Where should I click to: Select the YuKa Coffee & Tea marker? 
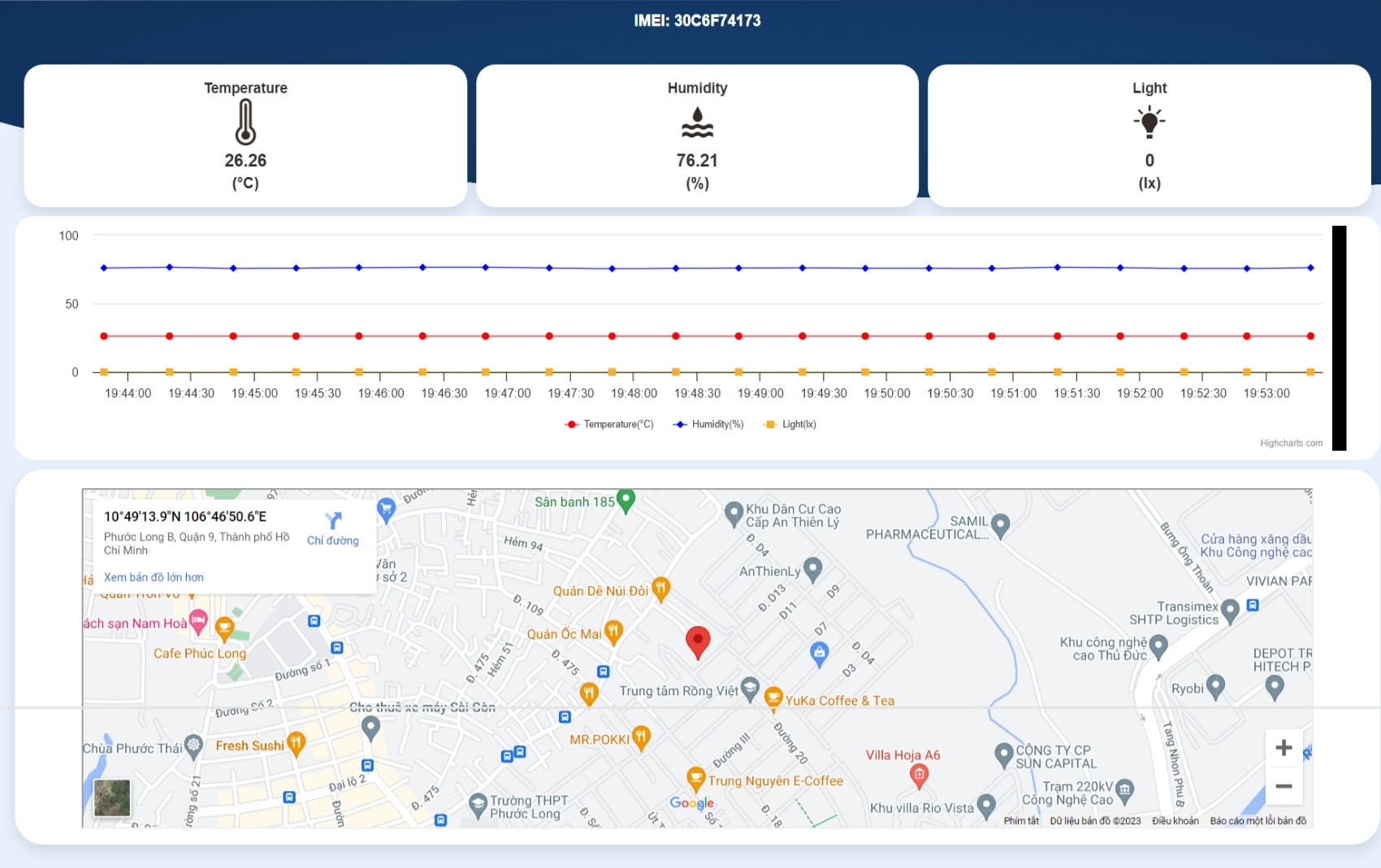pyautogui.click(x=772, y=696)
